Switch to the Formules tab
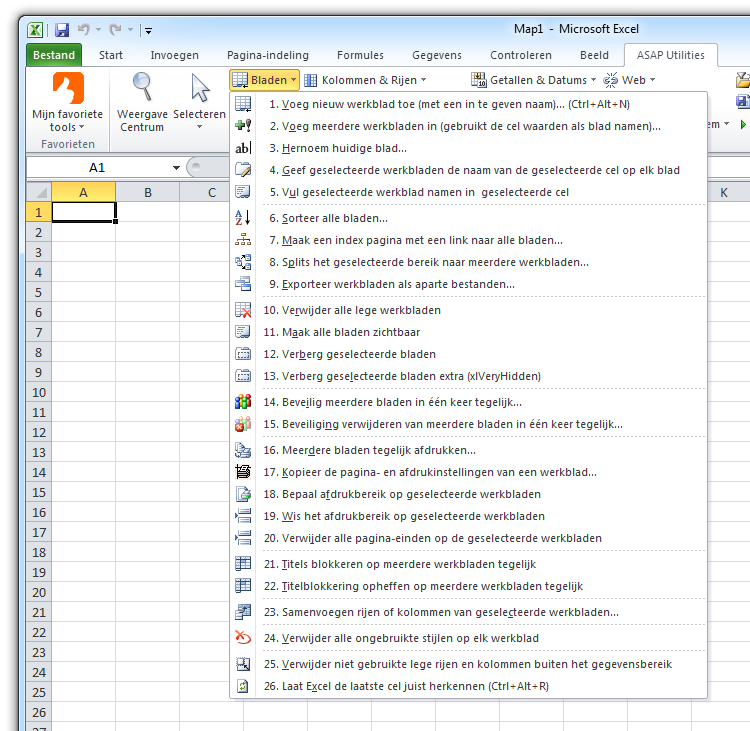 360,55
